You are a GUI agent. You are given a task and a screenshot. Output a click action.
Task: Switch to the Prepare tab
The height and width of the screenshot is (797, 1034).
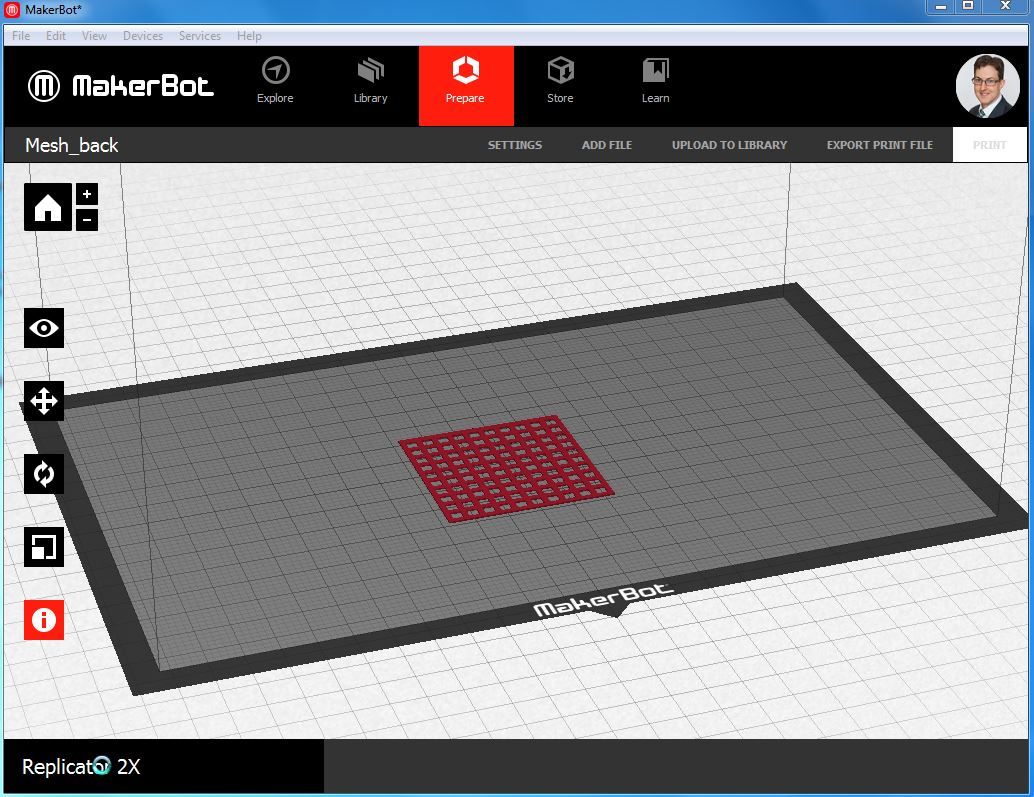click(x=465, y=80)
